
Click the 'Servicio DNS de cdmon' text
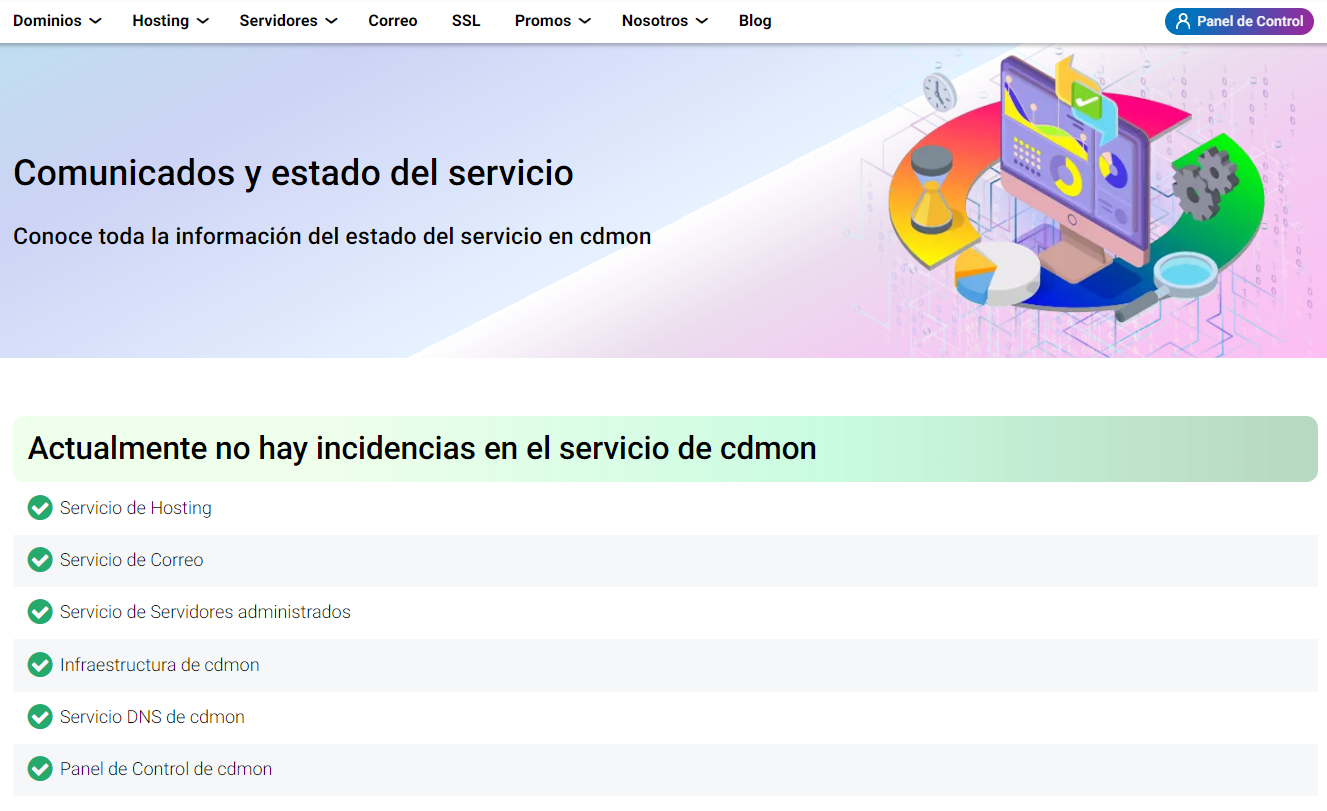[x=152, y=717]
